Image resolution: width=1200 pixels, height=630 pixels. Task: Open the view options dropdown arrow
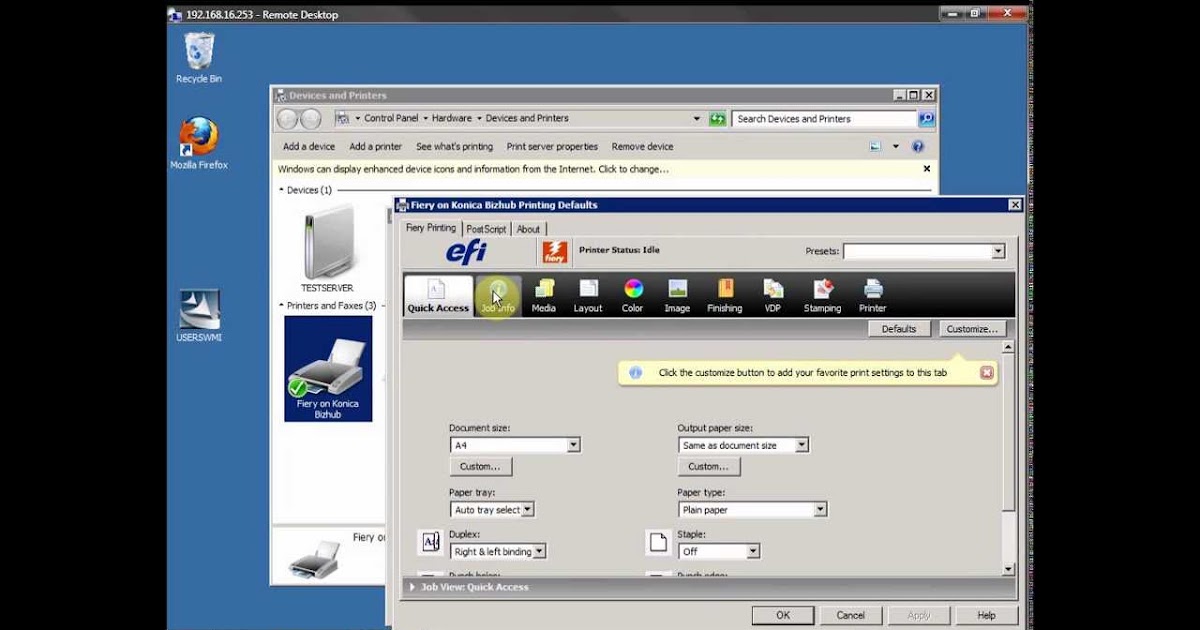[895, 146]
